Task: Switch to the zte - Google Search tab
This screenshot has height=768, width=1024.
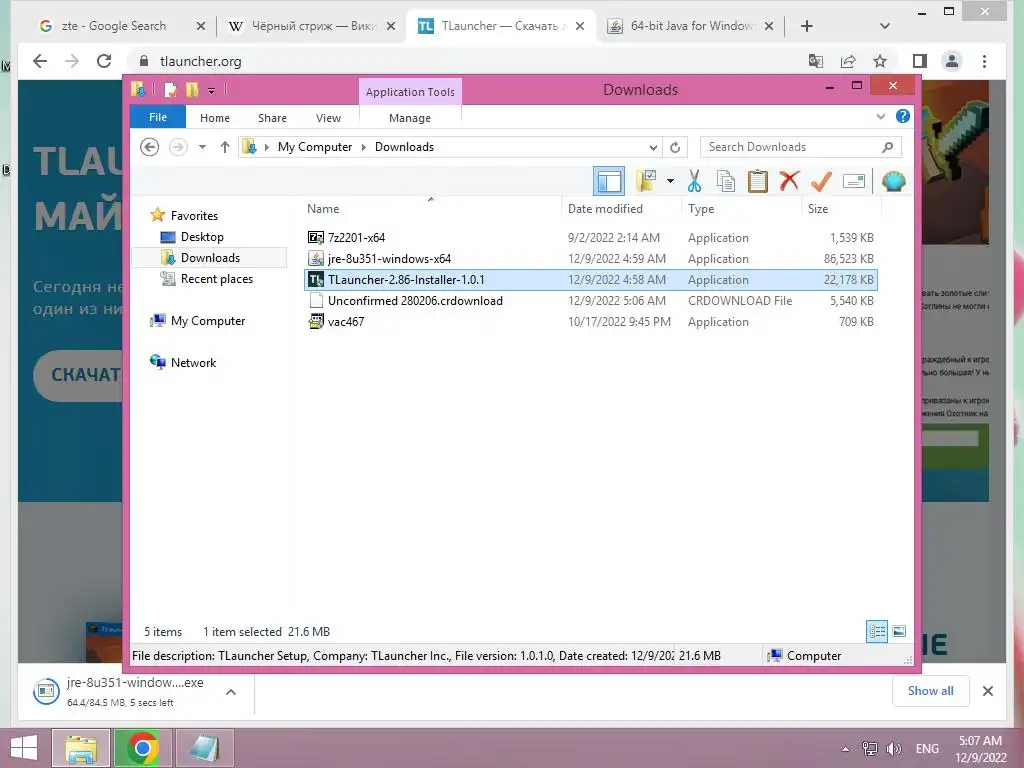Action: coord(112,26)
